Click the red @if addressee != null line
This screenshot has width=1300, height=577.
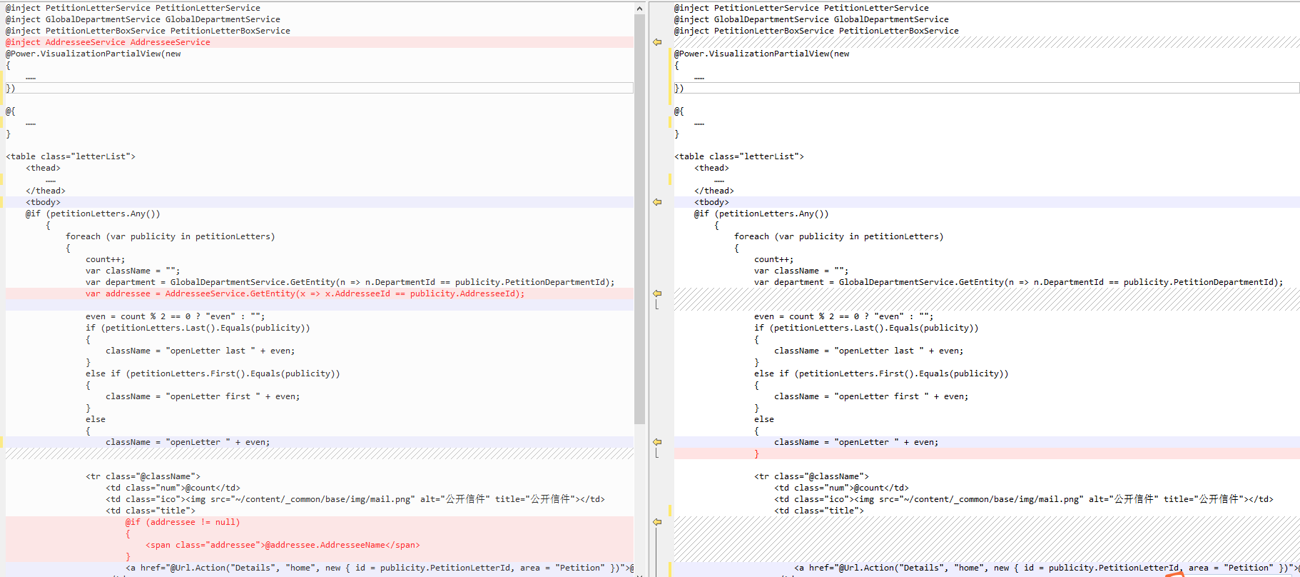[x=182, y=522]
